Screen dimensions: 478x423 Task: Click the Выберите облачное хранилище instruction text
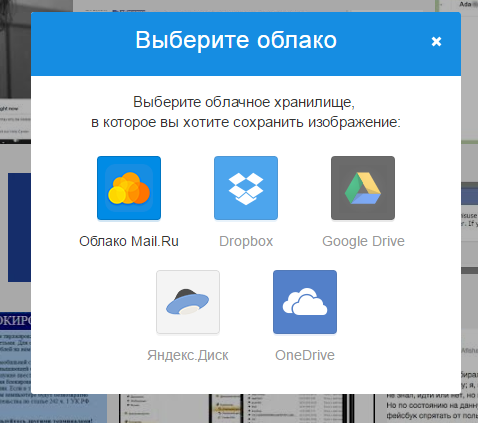click(246, 112)
